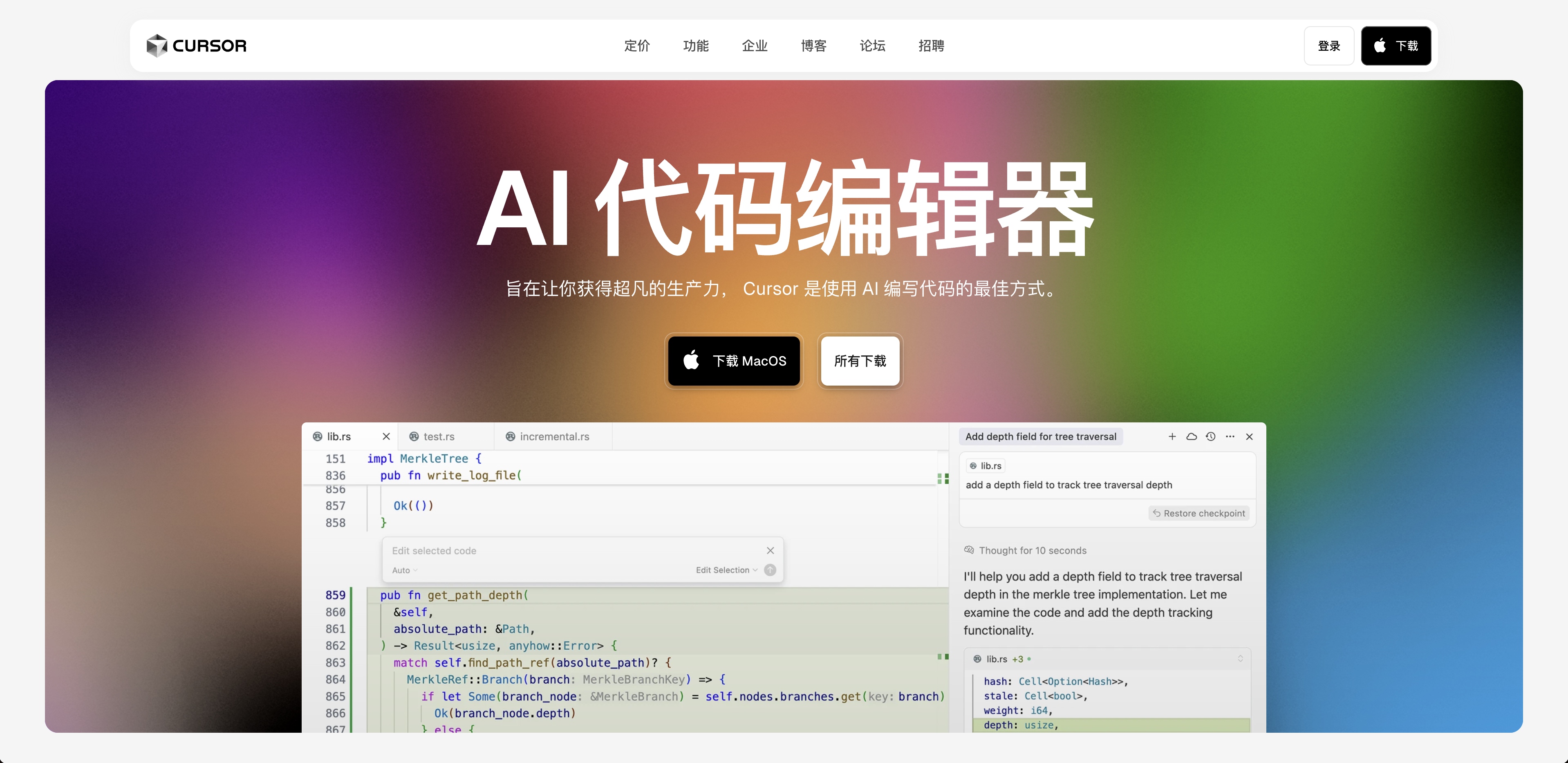Open the Auto model dropdown

coord(405,570)
